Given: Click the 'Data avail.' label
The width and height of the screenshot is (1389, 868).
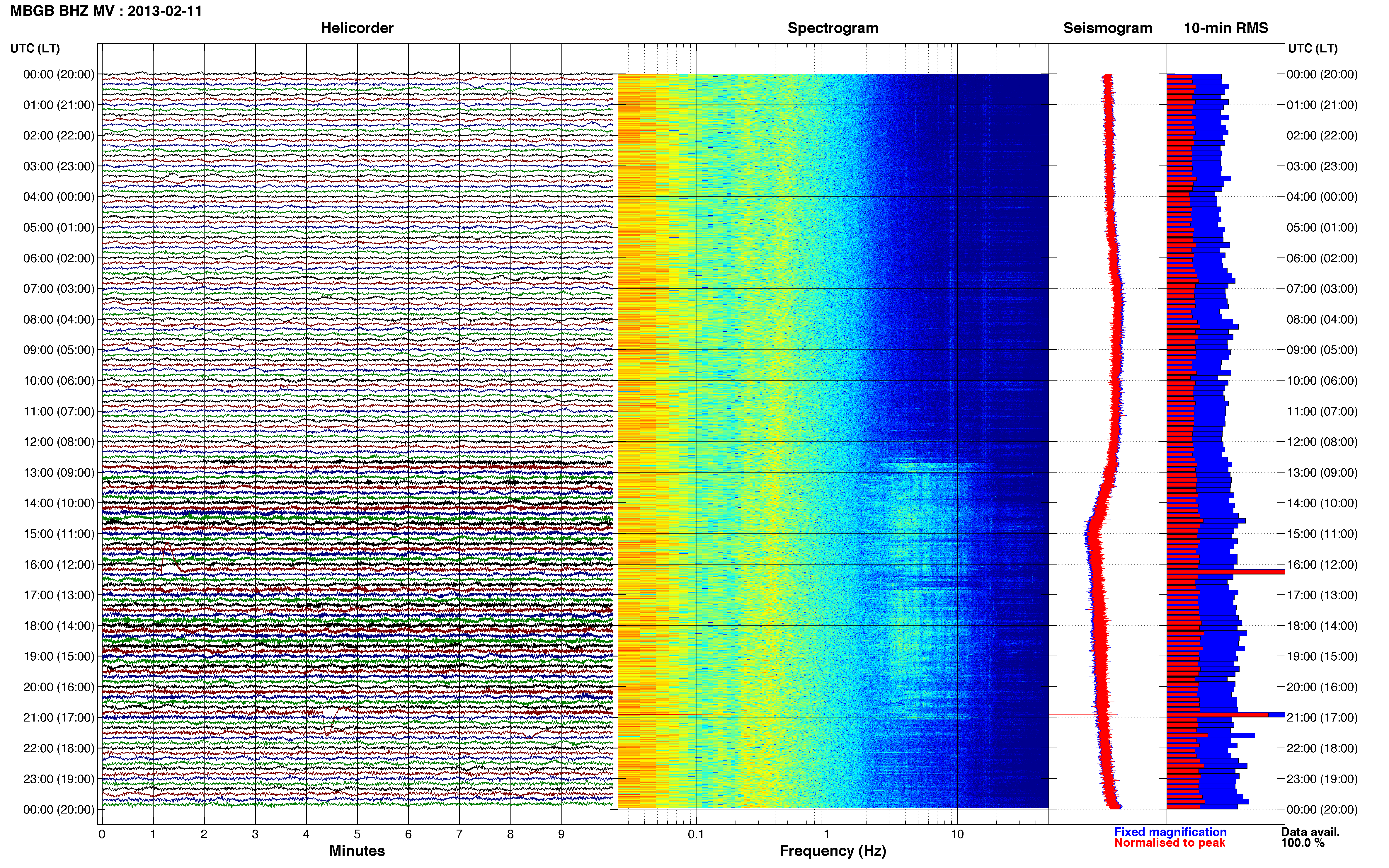Looking at the screenshot, I should click(x=1310, y=832).
